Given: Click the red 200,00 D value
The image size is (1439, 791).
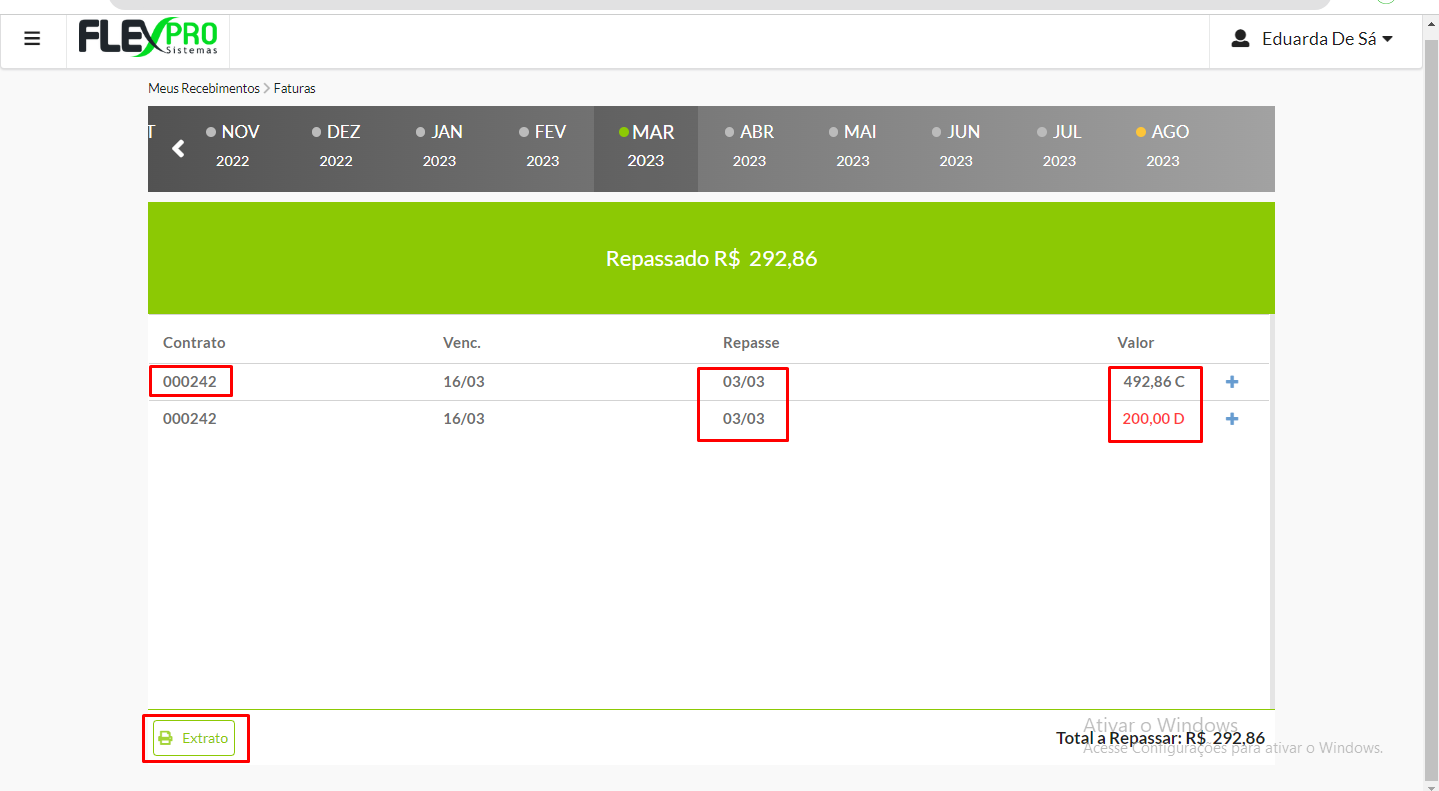Looking at the screenshot, I should (1154, 418).
